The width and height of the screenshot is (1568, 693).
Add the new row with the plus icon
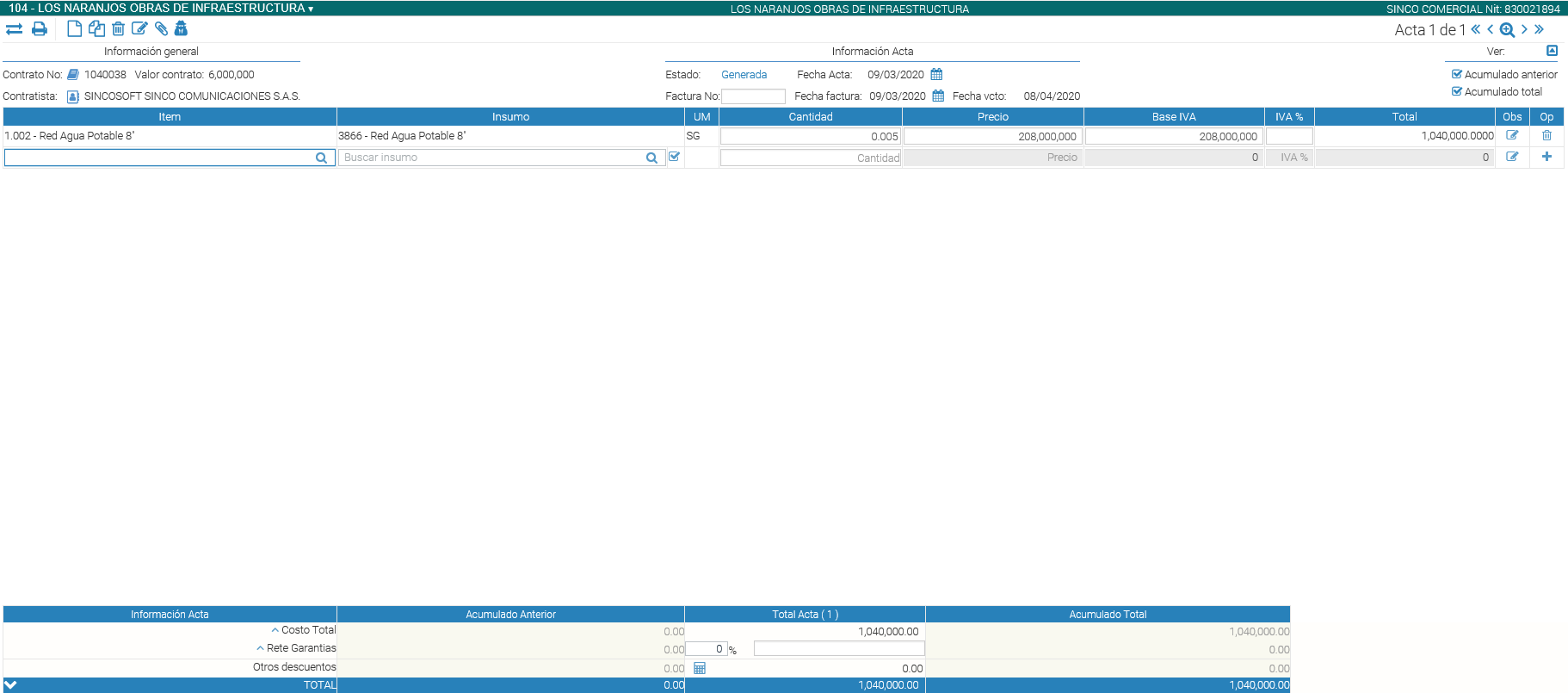click(x=1546, y=157)
